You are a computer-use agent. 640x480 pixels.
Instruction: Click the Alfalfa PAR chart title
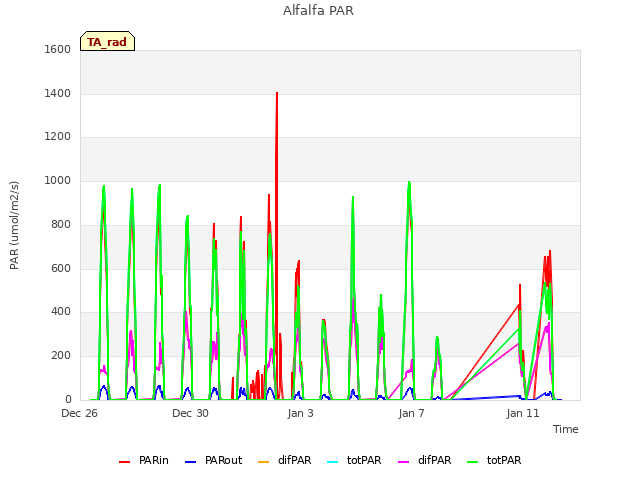pyautogui.click(x=318, y=11)
